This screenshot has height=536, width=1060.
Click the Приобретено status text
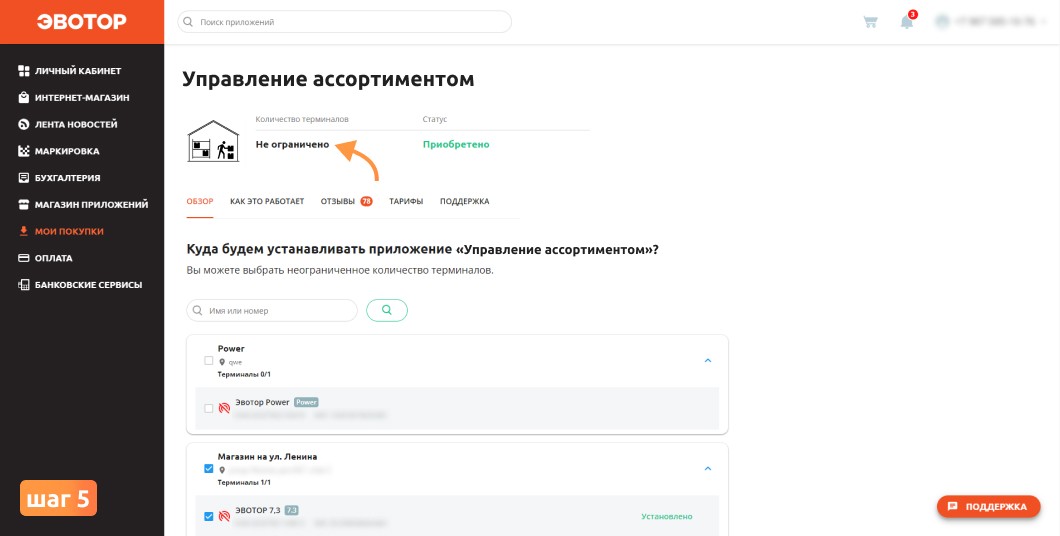coord(456,144)
